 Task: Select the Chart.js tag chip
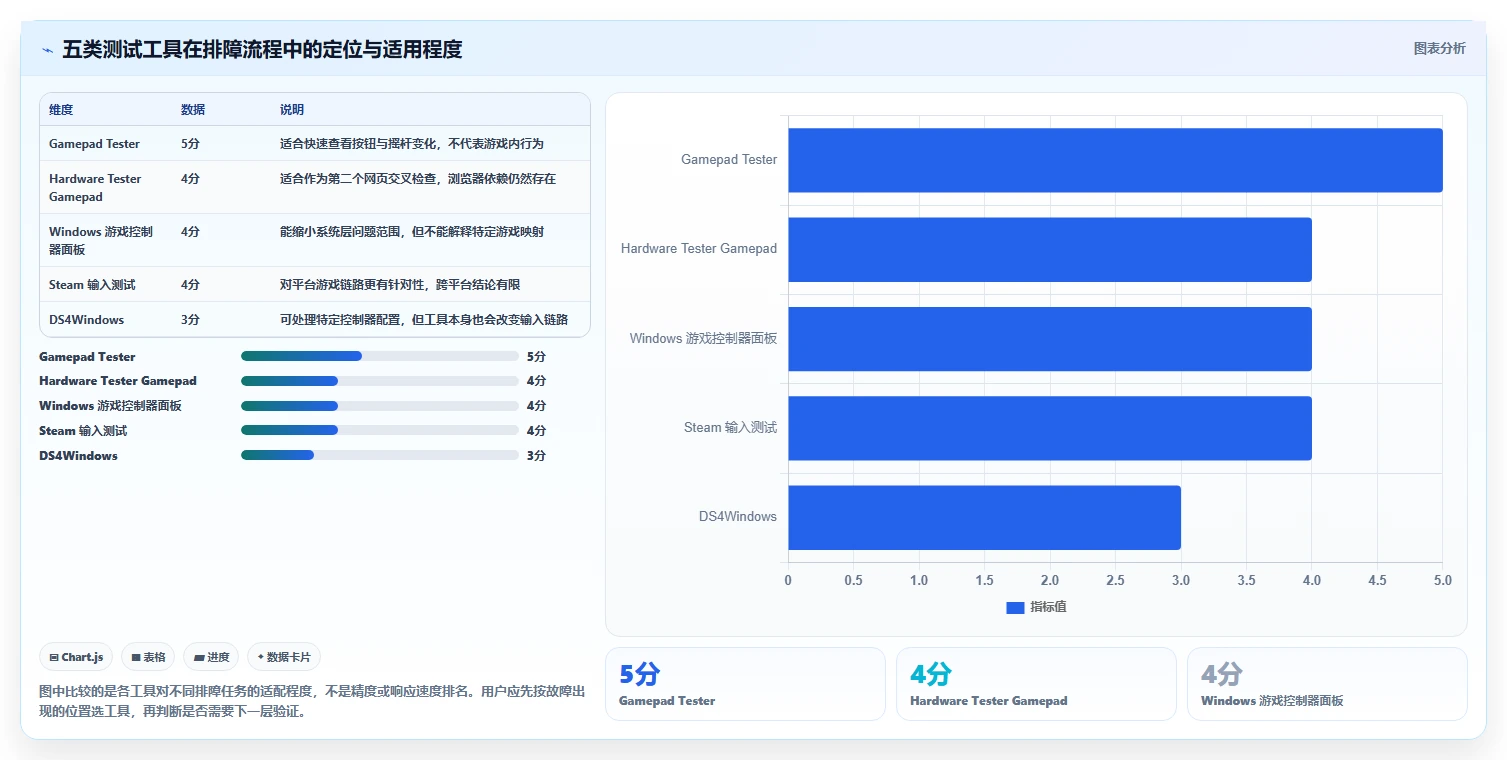tap(77, 657)
